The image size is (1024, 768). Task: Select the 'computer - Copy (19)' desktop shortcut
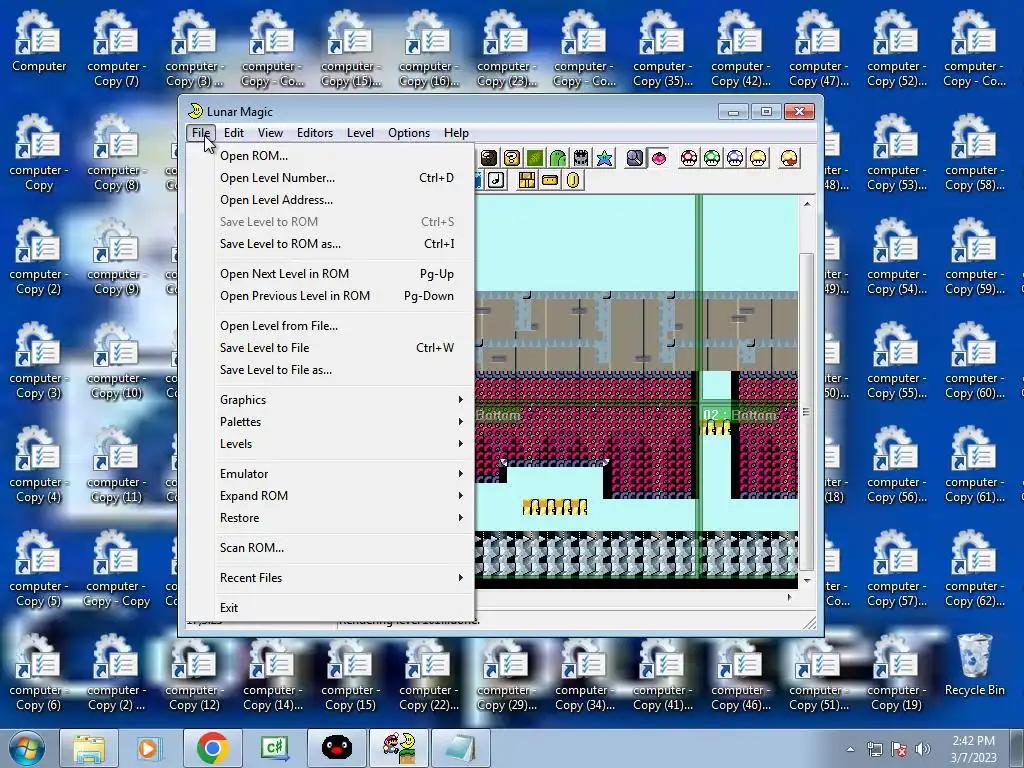tap(896, 673)
